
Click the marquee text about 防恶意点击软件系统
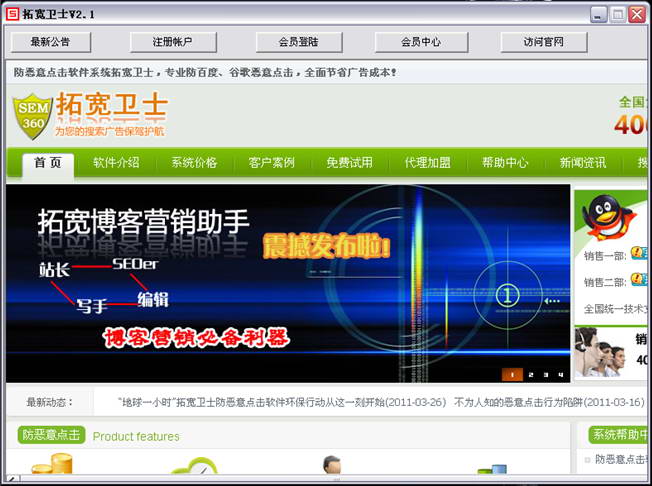(x=205, y=72)
